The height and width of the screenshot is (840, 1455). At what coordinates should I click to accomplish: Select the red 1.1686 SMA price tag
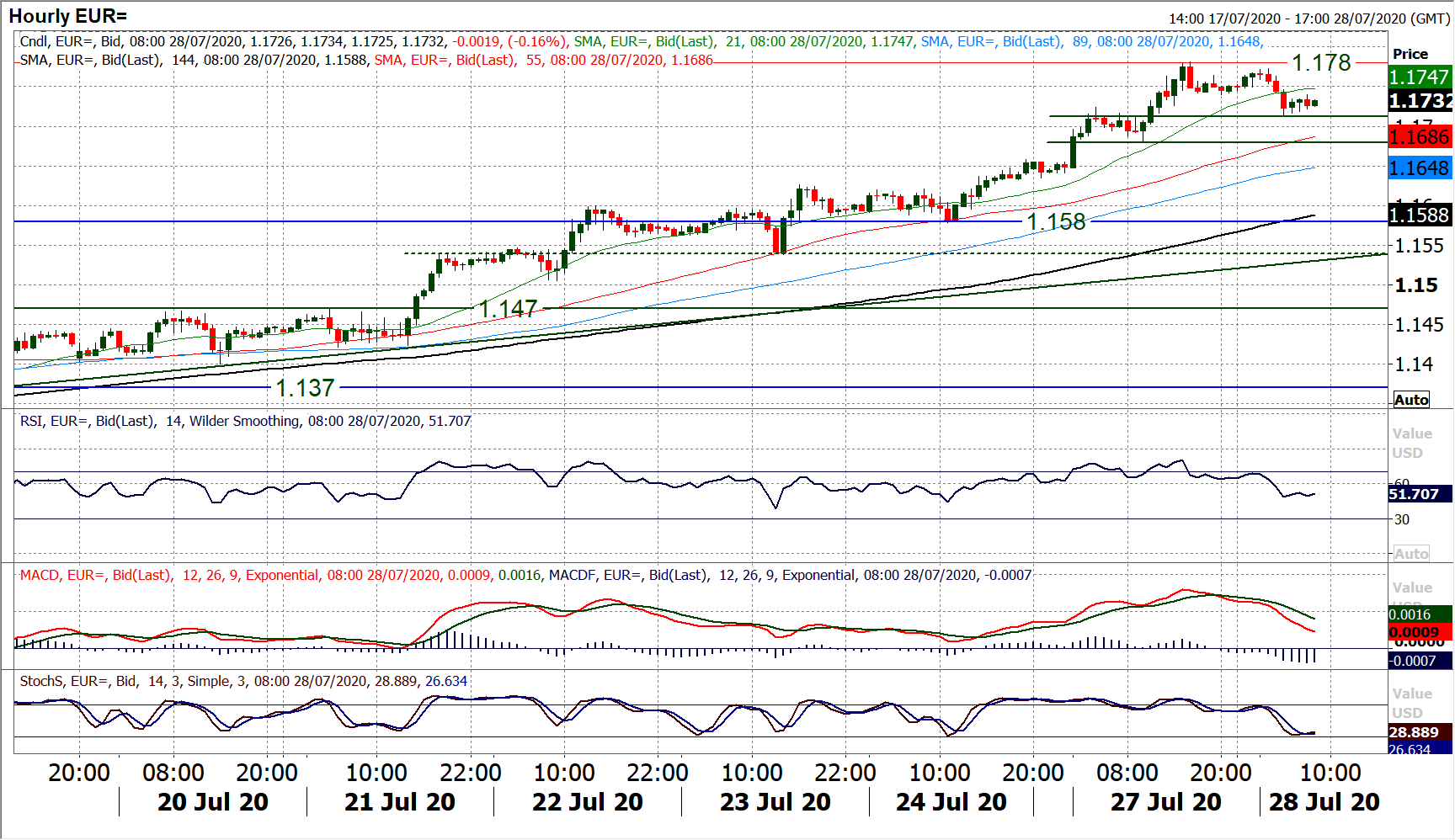1420,137
